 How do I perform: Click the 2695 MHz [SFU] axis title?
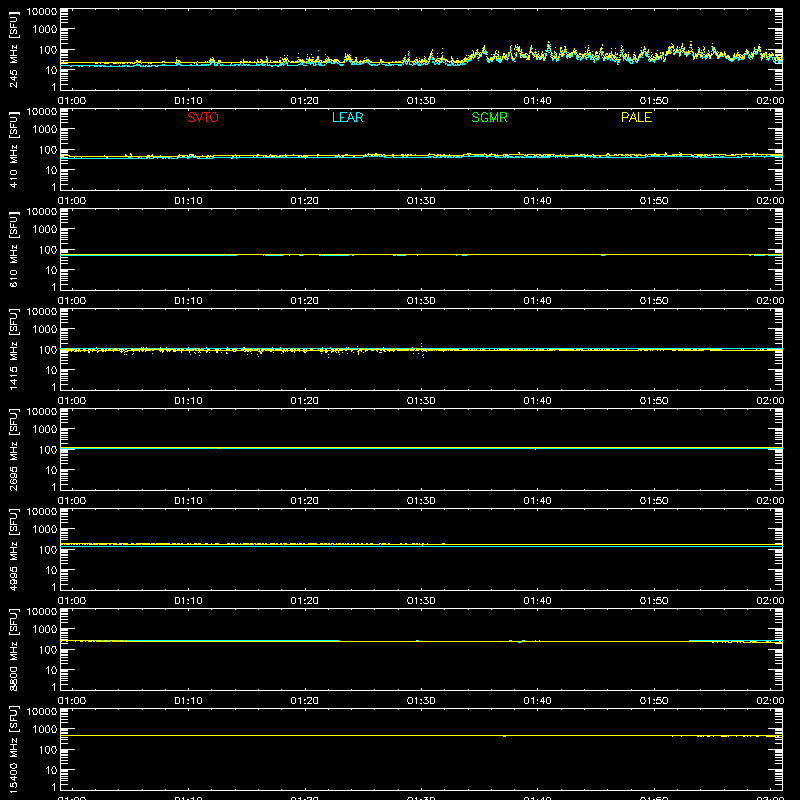click(13, 449)
